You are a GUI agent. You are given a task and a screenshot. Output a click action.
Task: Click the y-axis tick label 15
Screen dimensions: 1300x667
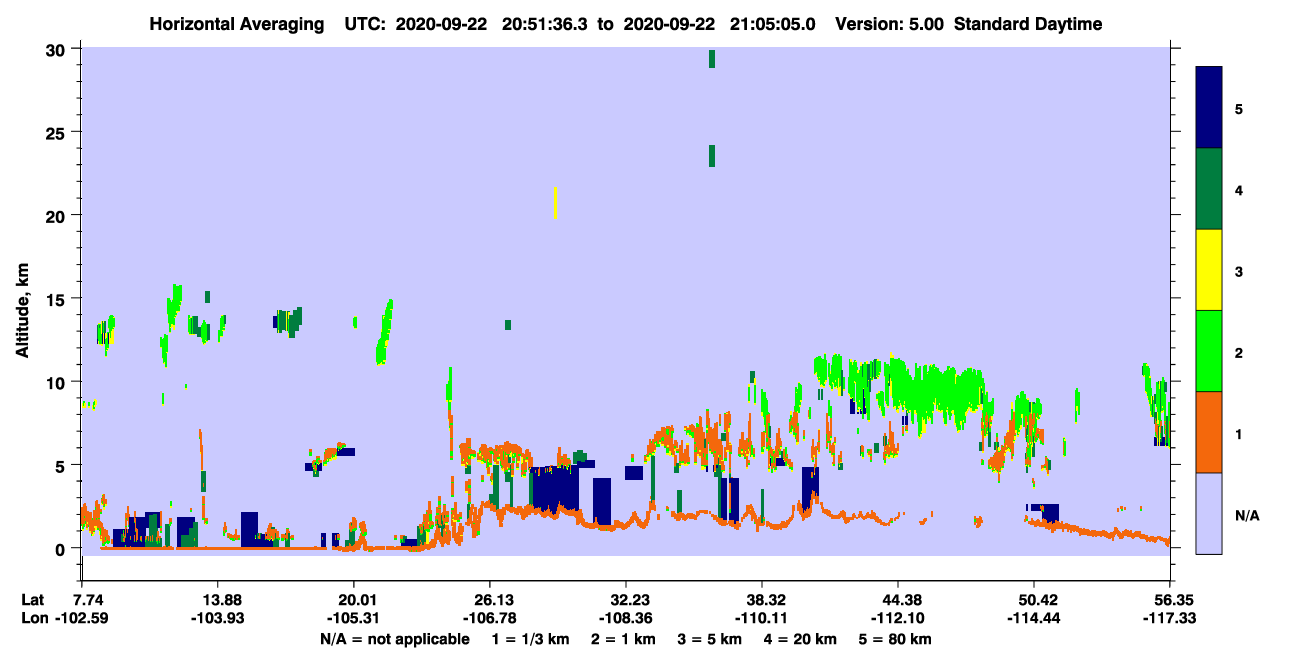point(58,298)
